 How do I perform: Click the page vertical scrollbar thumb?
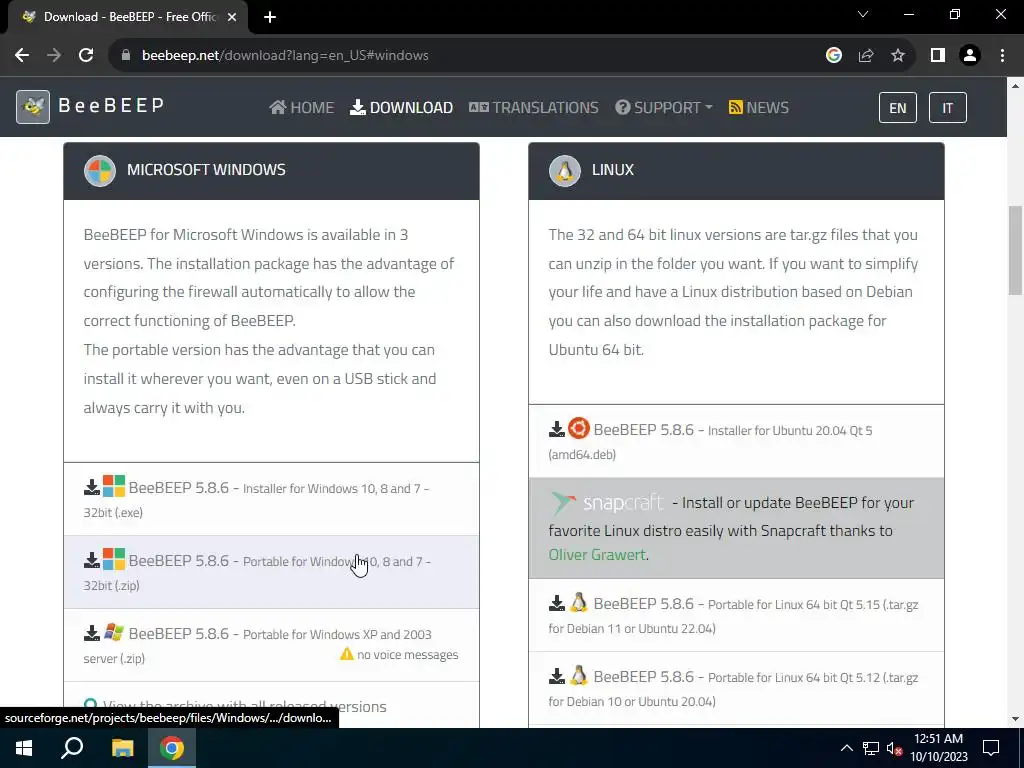[x=1015, y=250]
